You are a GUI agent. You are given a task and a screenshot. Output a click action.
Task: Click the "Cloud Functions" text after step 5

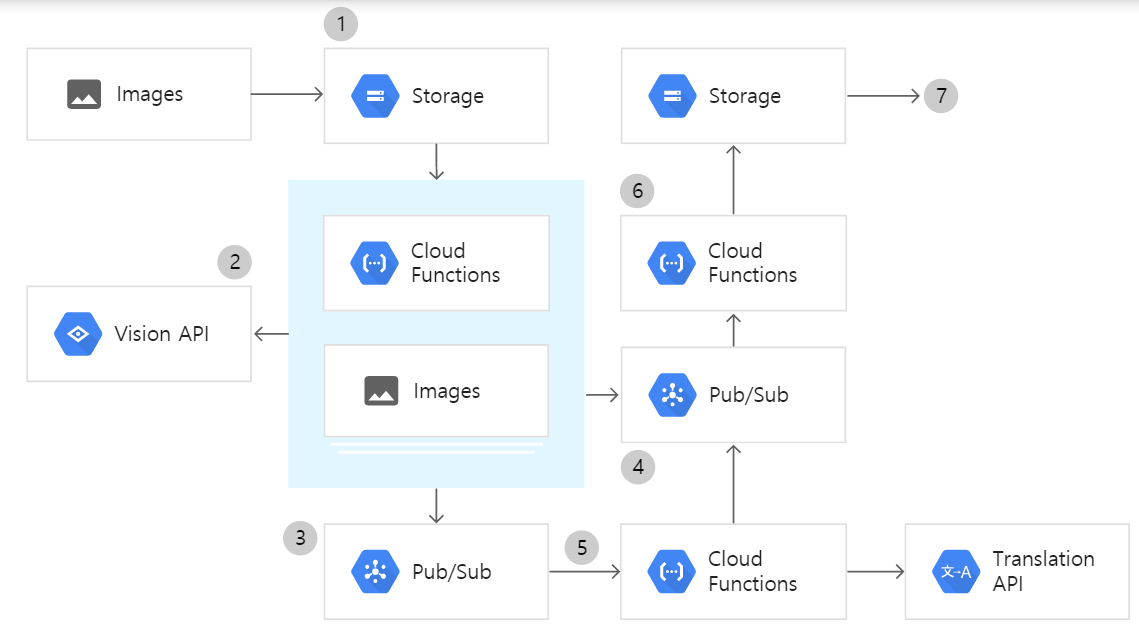pyautogui.click(x=753, y=571)
